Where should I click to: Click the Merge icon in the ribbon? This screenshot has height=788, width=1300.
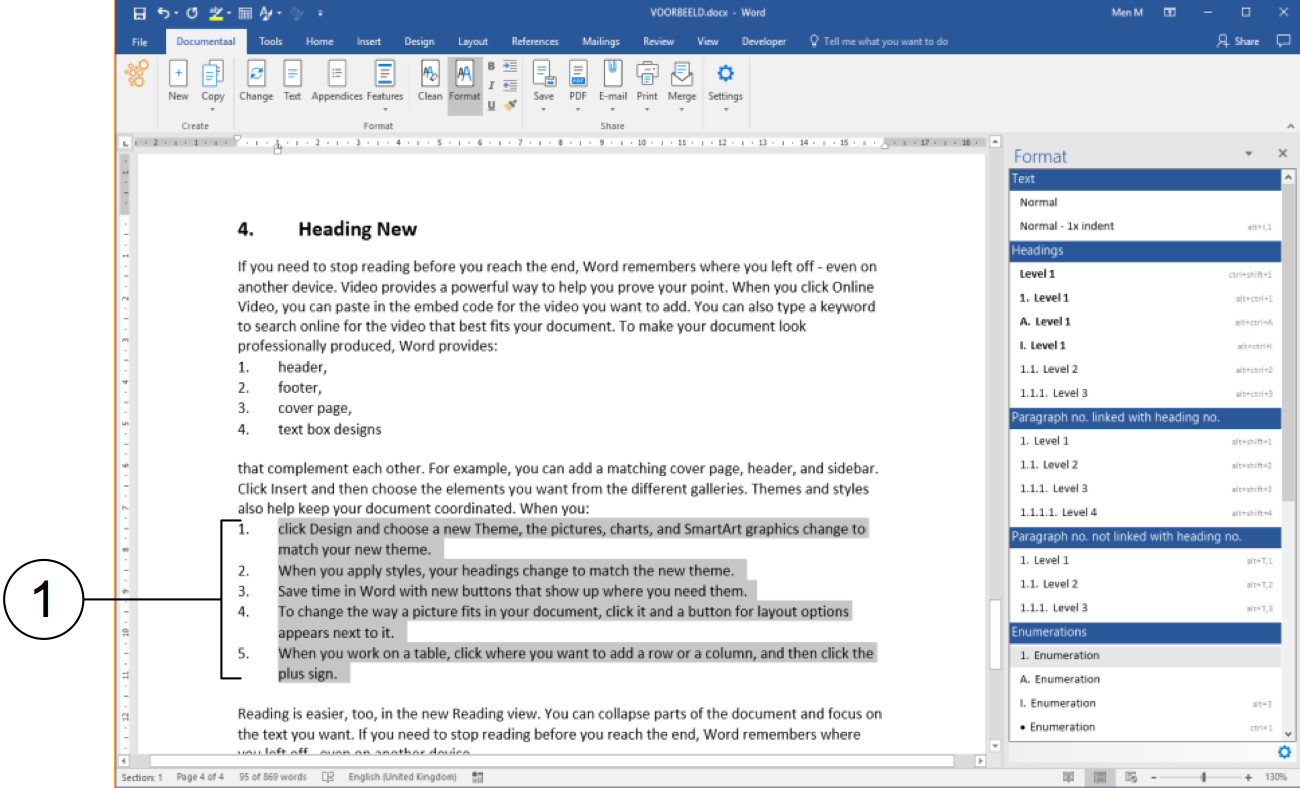point(682,73)
